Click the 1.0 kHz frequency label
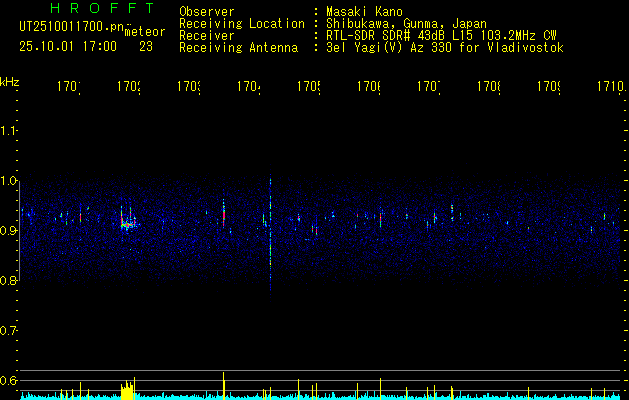Screen dimensions: 629x400 coord(9,181)
